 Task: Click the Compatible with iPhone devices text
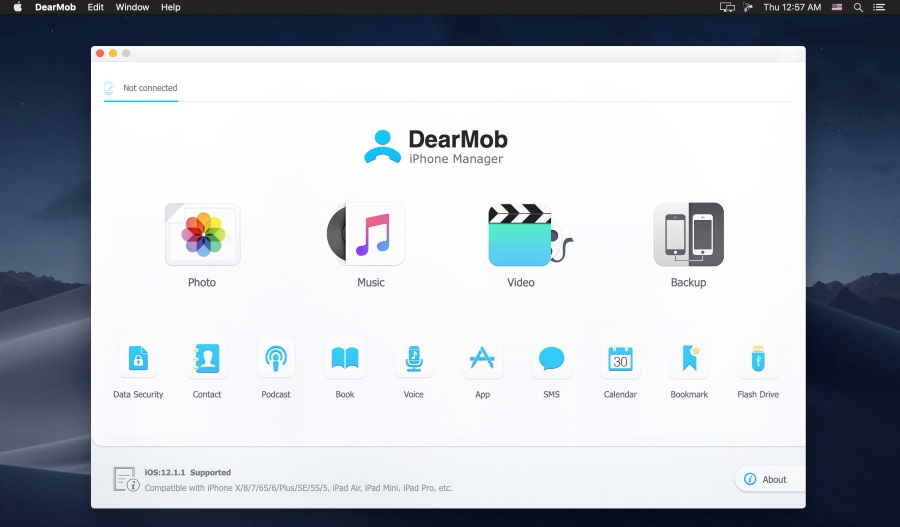pos(298,488)
